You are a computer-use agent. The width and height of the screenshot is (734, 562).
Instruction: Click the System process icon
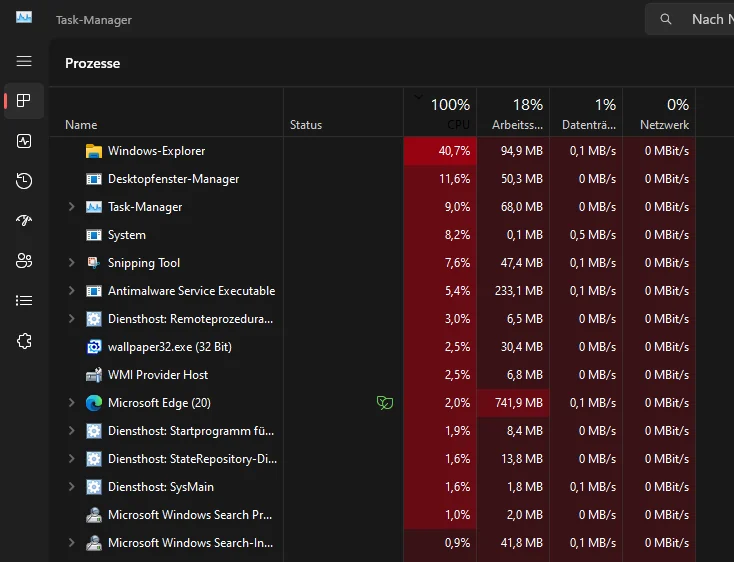[94, 235]
